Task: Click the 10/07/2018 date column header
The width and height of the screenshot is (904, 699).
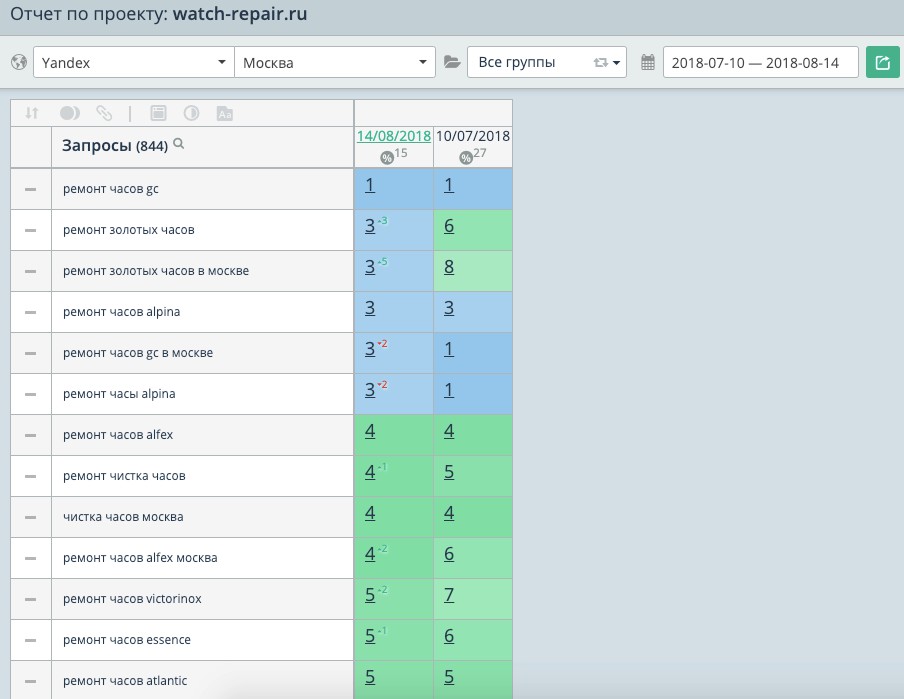Action: pyautogui.click(x=473, y=136)
